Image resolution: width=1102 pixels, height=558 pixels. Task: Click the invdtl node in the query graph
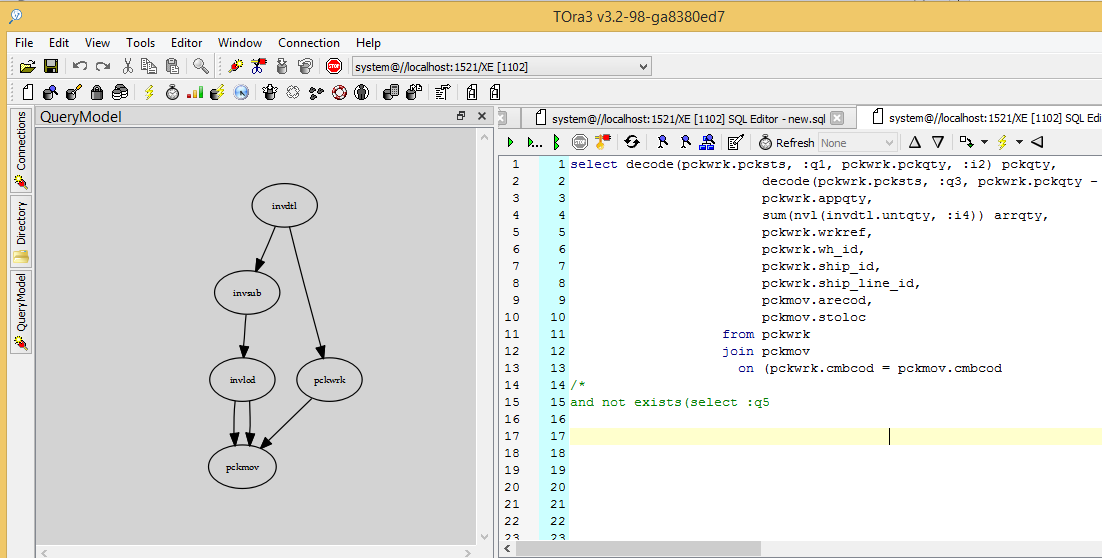284,205
